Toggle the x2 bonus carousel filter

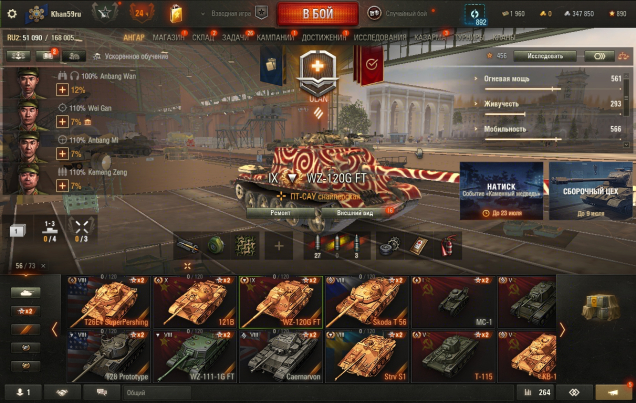[25, 311]
